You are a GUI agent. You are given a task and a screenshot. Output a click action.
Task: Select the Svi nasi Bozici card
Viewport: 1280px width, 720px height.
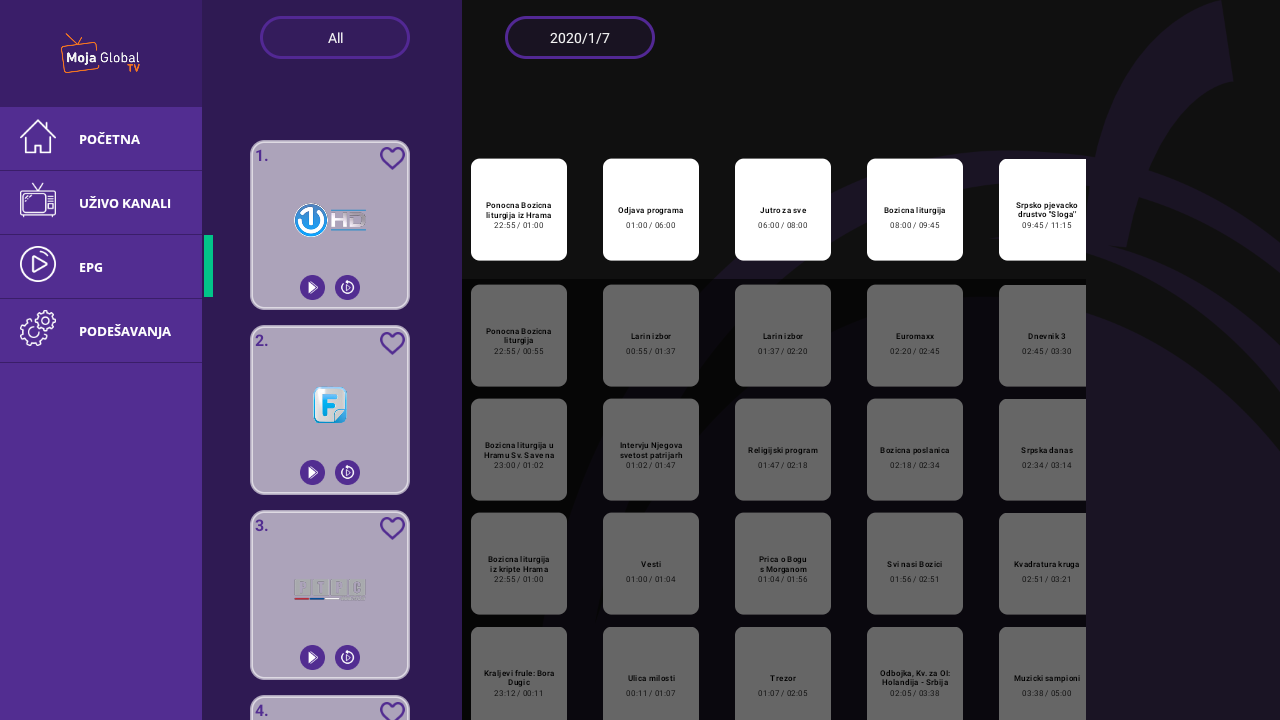[x=915, y=564]
